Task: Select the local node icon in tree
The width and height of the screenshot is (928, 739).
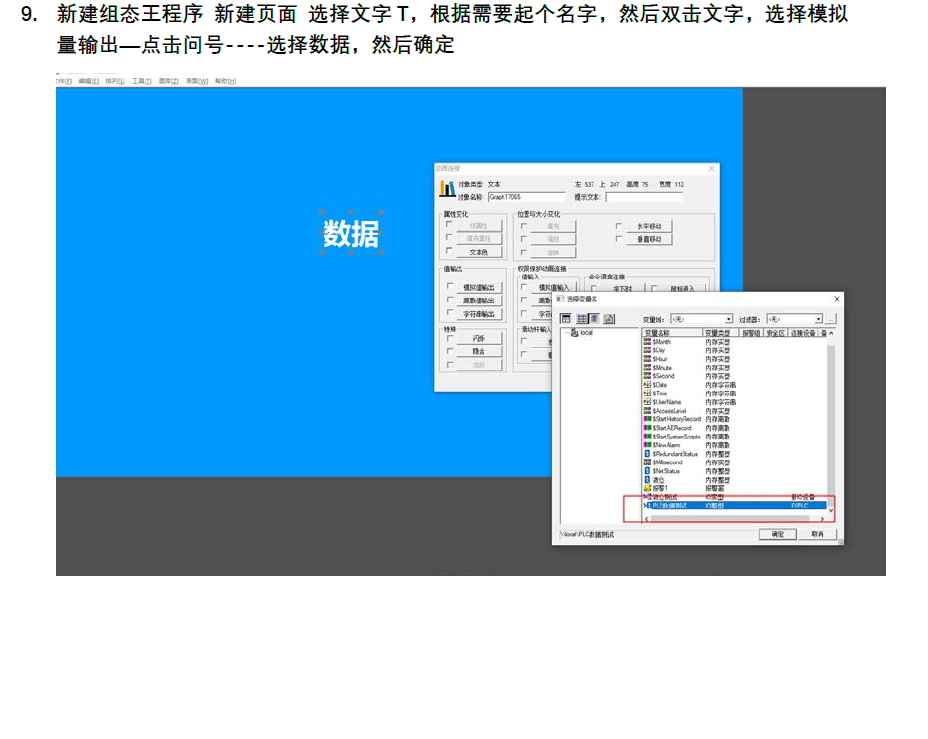Action: 574,333
